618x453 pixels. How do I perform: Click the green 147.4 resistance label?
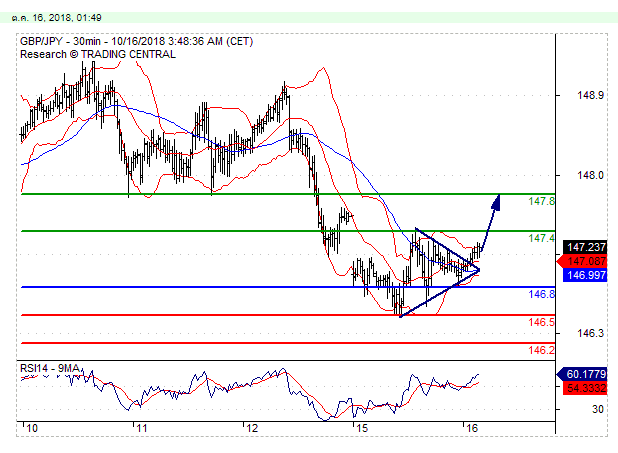pyautogui.click(x=541, y=239)
